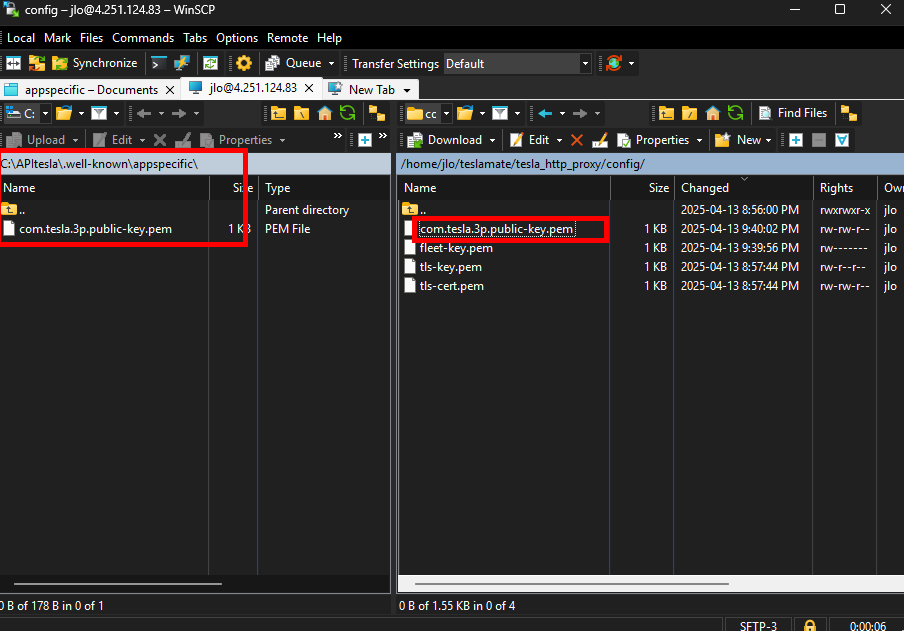
Task: Refresh the local panel
Action: coord(348,114)
